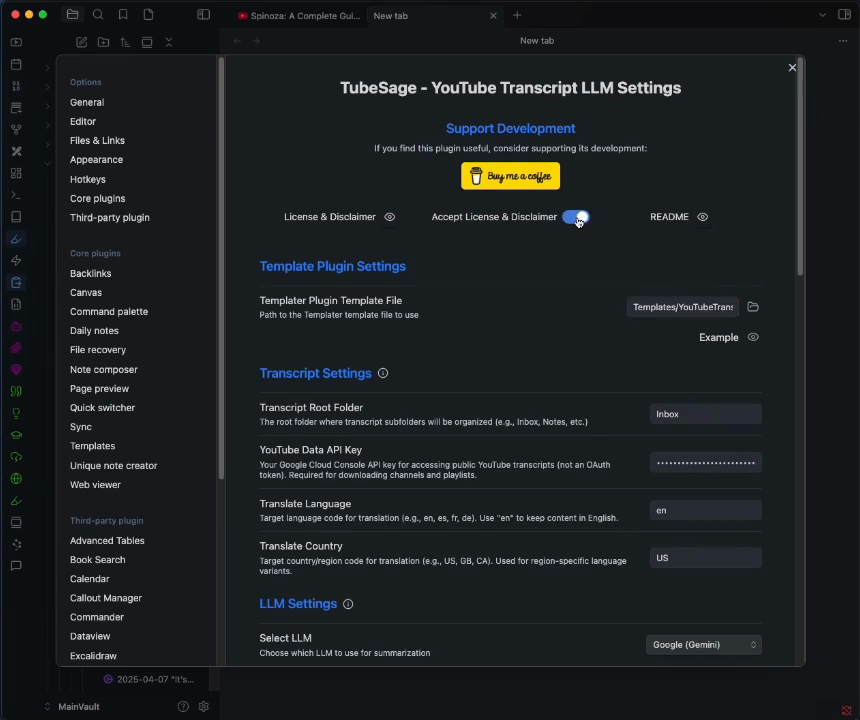Open Third-party plugin settings section
This screenshot has height=720, width=860.
point(110,218)
